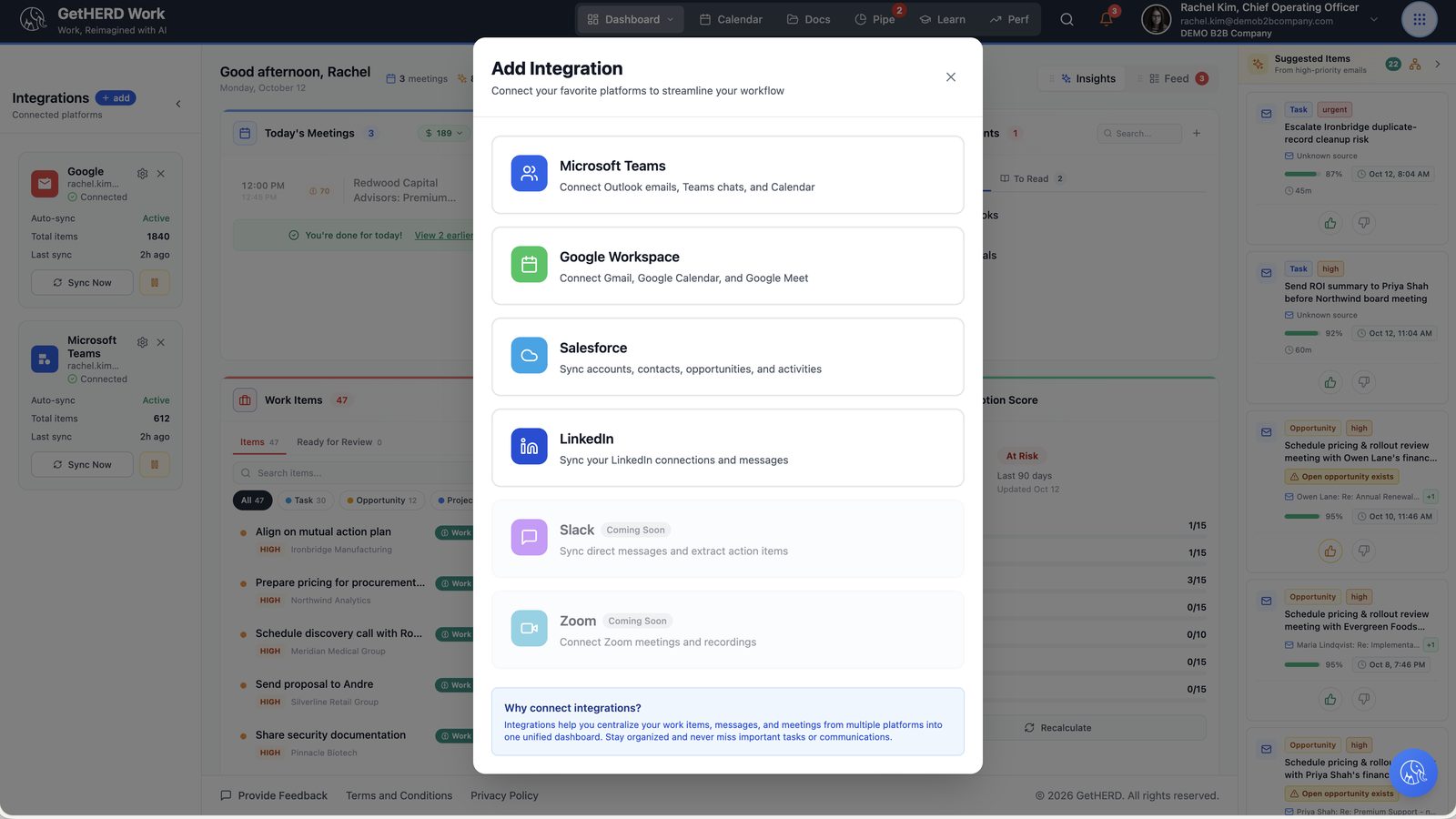The width and height of the screenshot is (1456, 819).
Task: Pause Microsoft Teams auto-sync orange button
Action: click(x=155, y=465)
